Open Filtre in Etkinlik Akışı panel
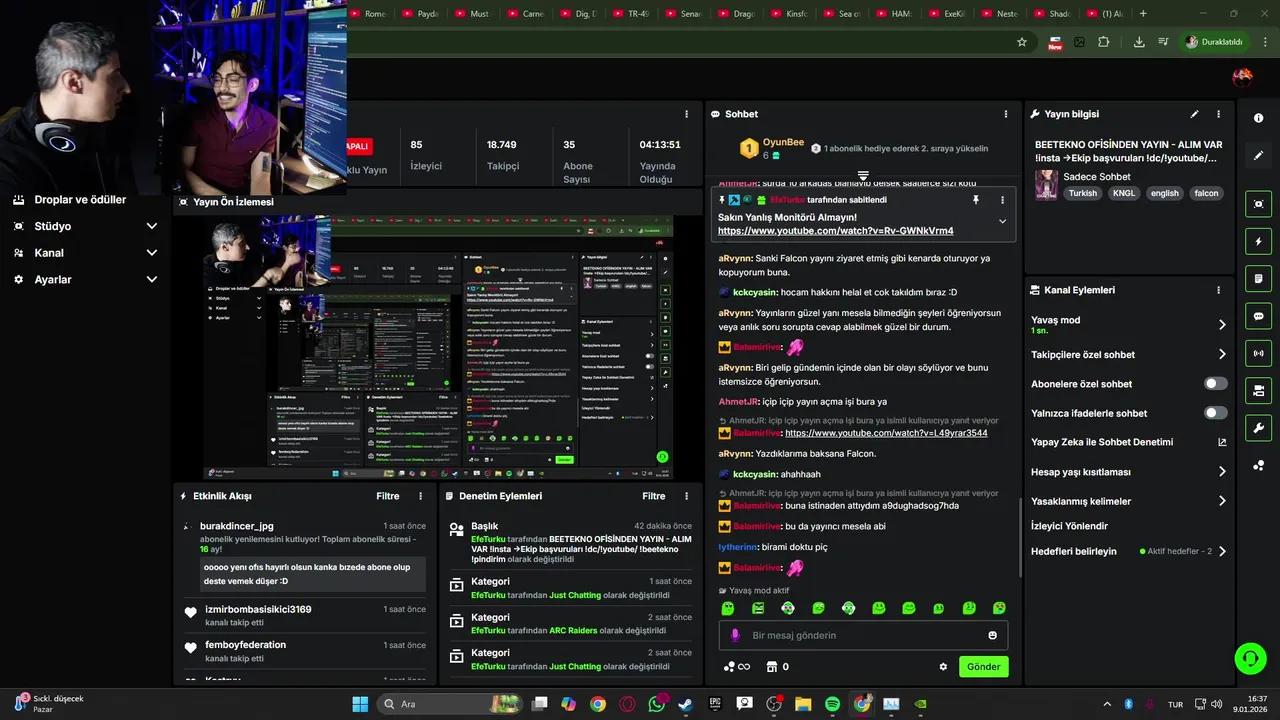The width and height of the screenshot is (1280, 720). tap(388, 496)
